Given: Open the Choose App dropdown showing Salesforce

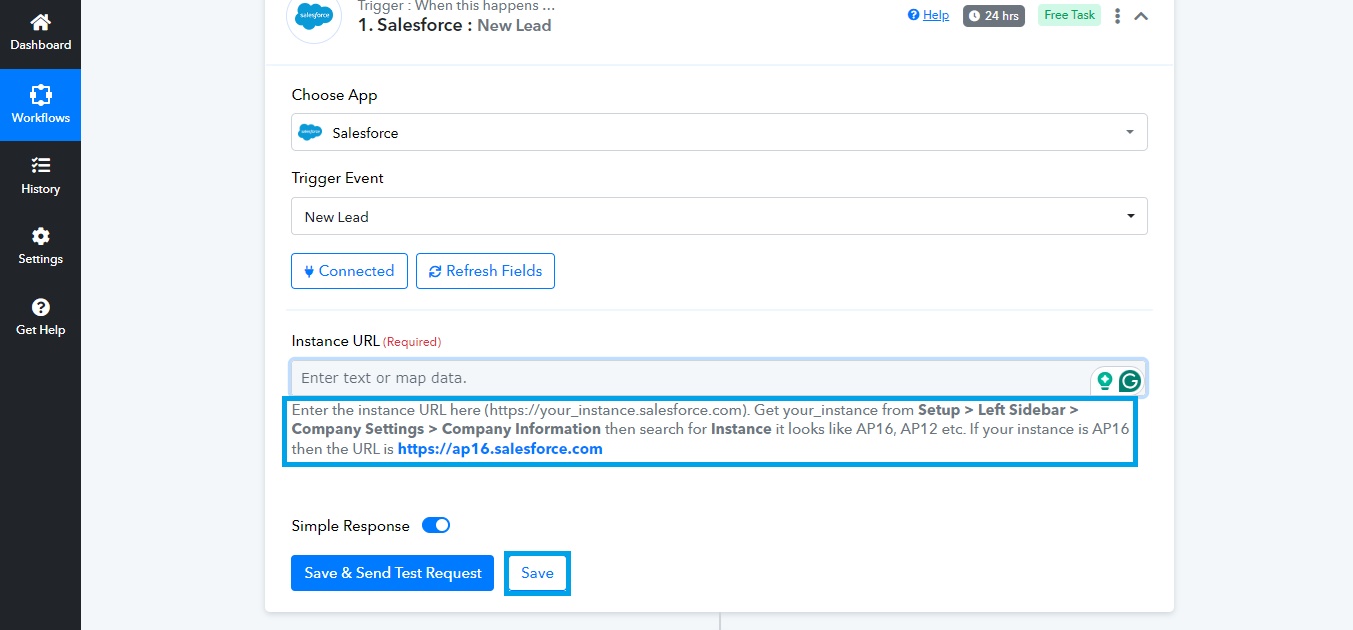Looking at the screenshot, I should click(x=719, y=131).
